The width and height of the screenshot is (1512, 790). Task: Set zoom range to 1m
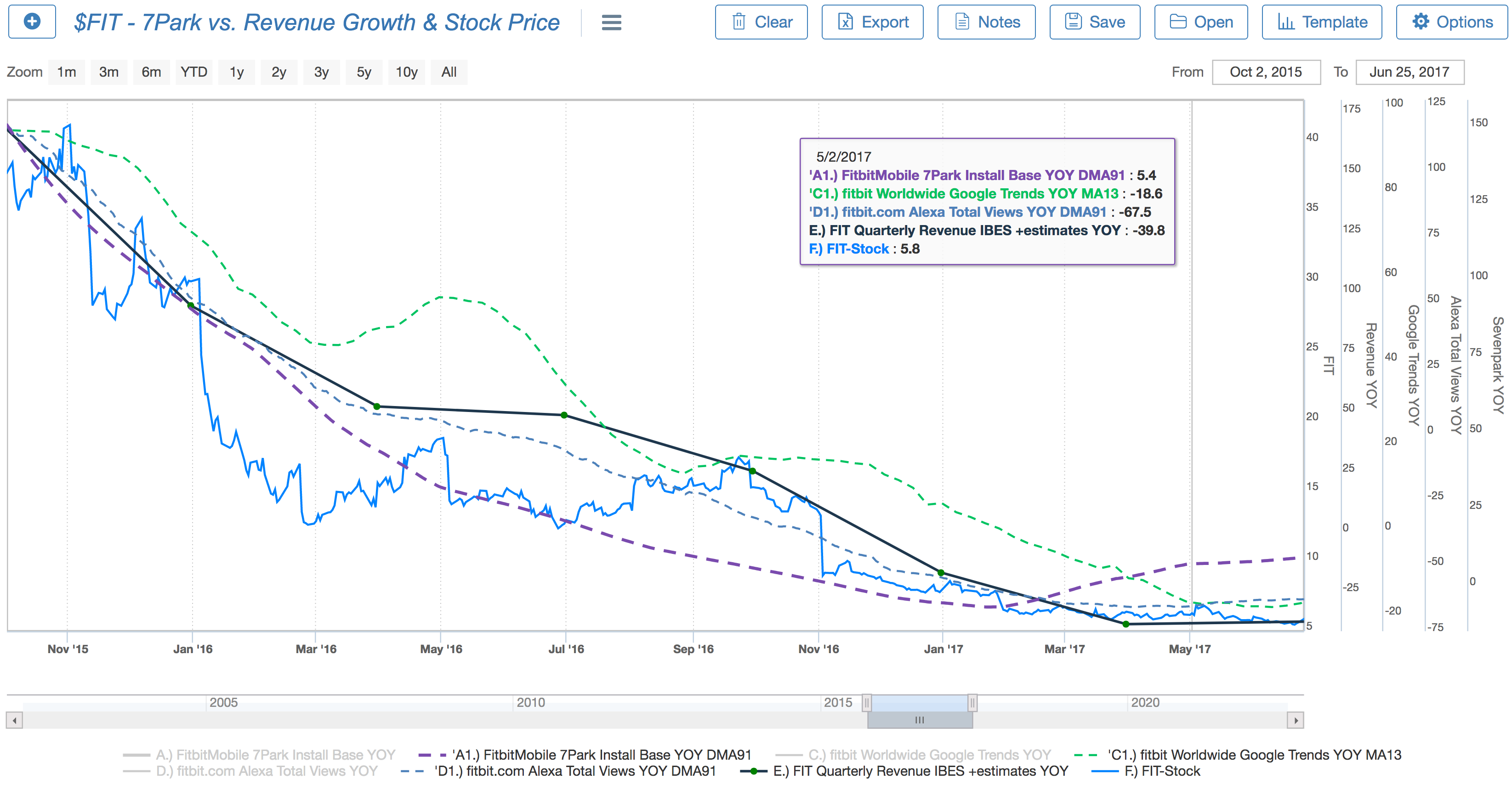(66, 72)
